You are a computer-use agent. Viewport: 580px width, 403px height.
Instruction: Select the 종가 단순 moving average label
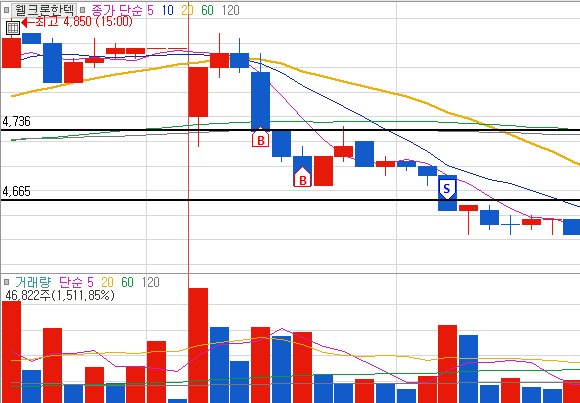(116, 10)
